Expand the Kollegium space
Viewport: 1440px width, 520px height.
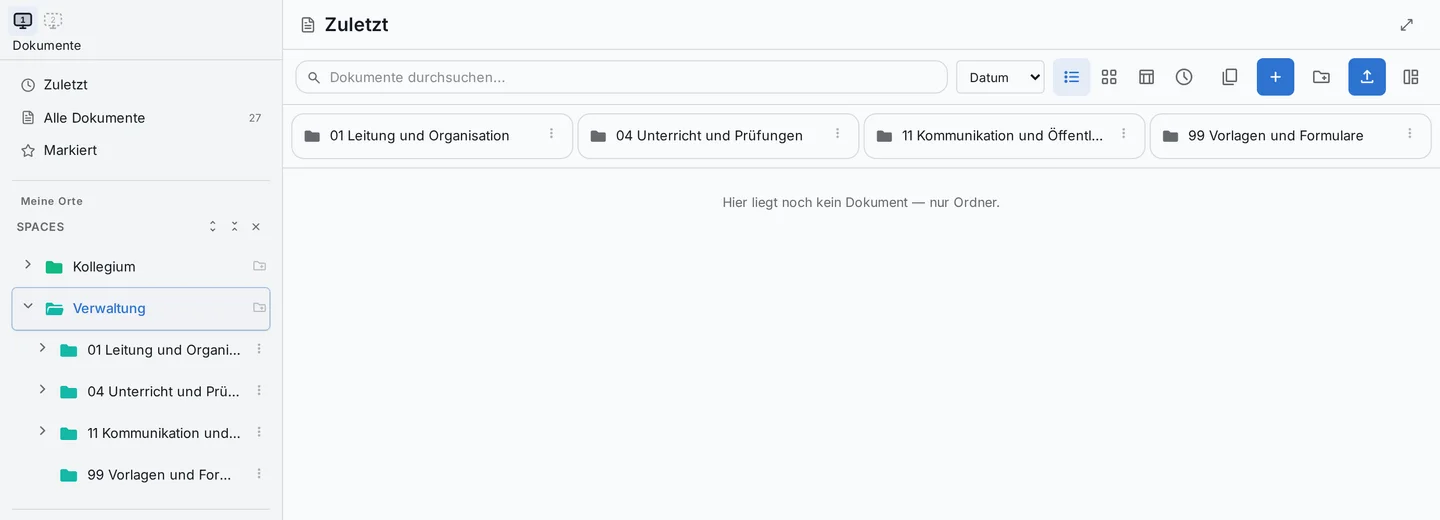(x=28, y=265)
